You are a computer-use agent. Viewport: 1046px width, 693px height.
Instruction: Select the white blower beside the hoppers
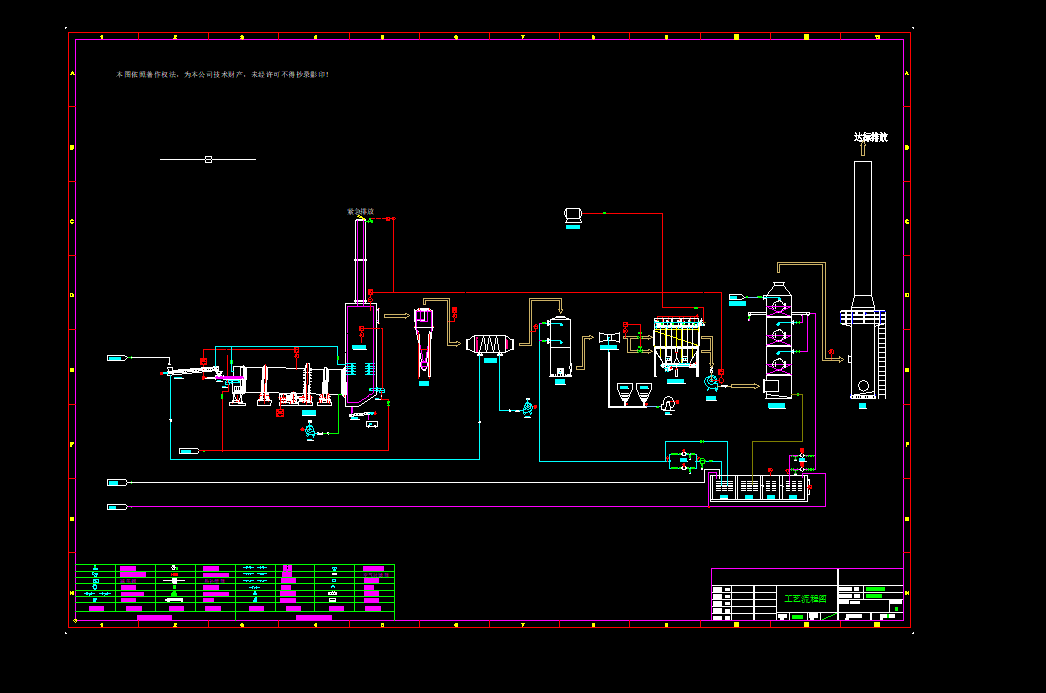(x=668, y=404)
